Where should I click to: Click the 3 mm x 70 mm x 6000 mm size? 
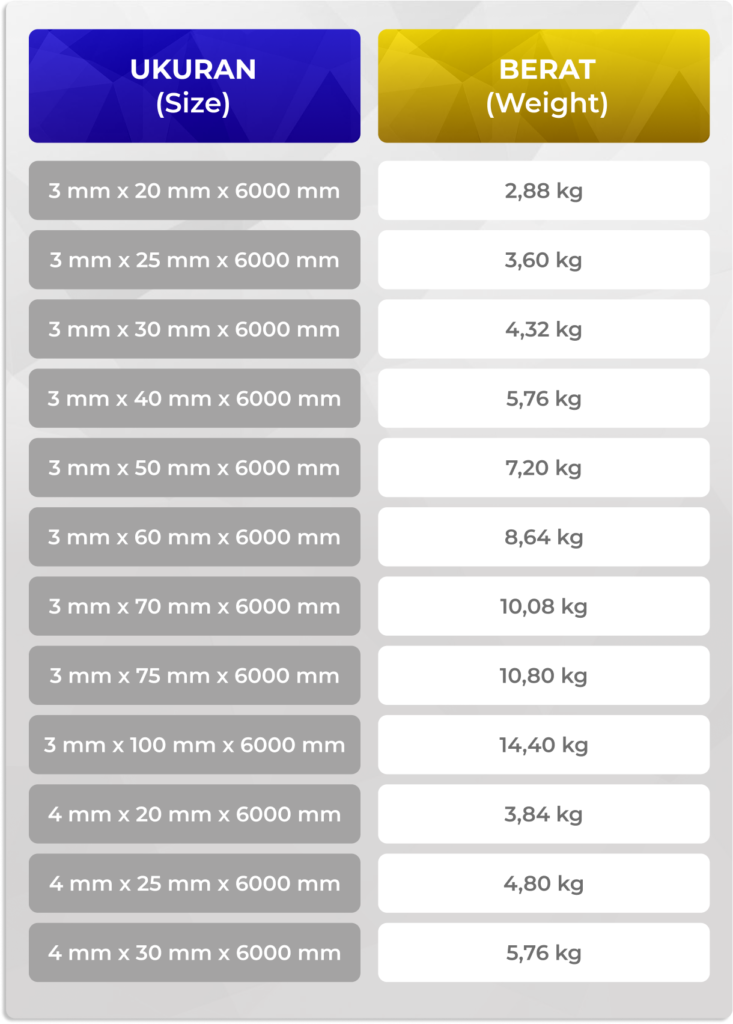tap(194, 606)
